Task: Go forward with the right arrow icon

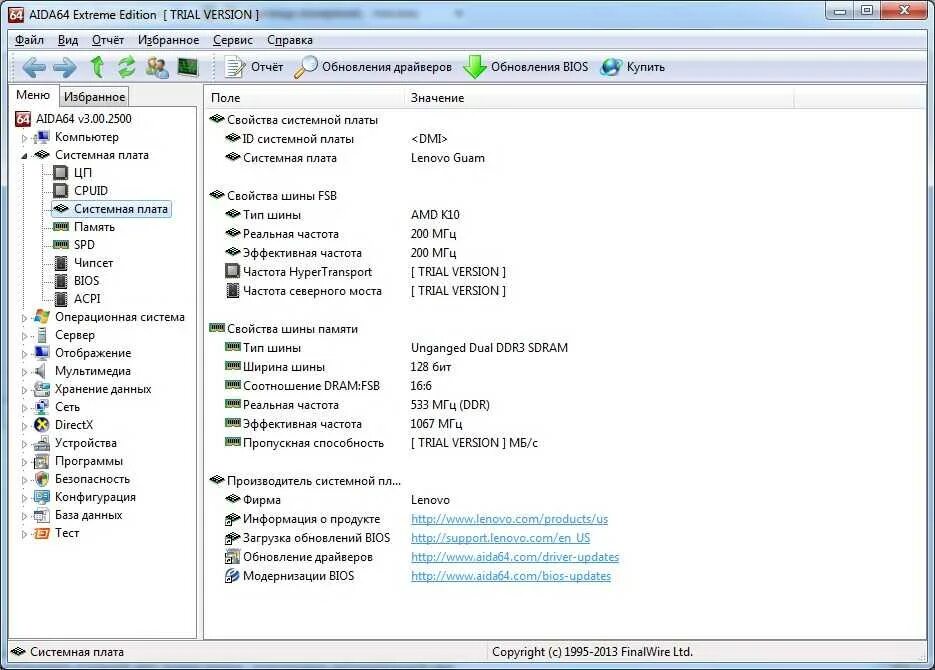Action: coord(64,67)
